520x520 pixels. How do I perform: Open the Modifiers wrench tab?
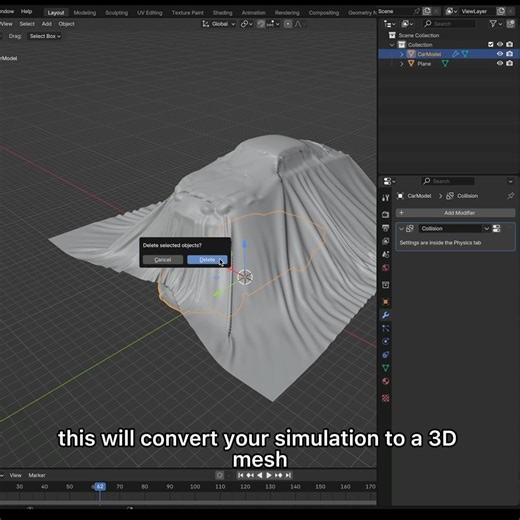click(386, 315)
